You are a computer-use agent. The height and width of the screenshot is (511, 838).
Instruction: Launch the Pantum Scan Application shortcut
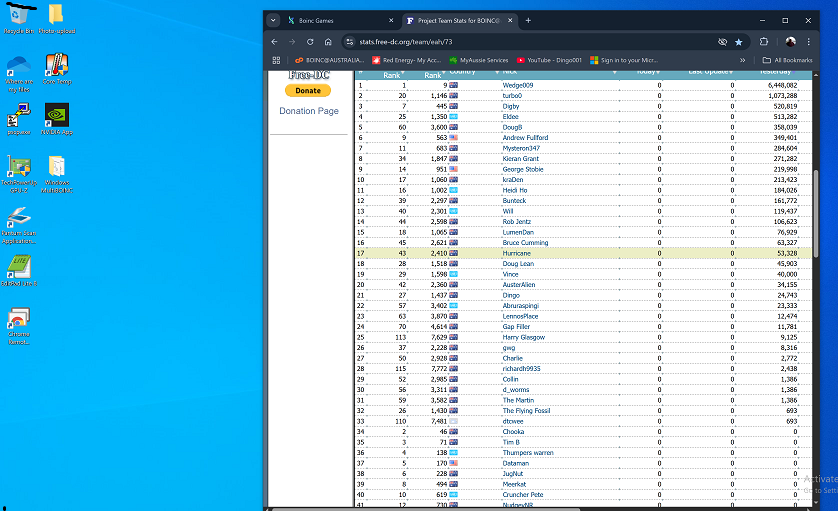[x=19, y=225]
